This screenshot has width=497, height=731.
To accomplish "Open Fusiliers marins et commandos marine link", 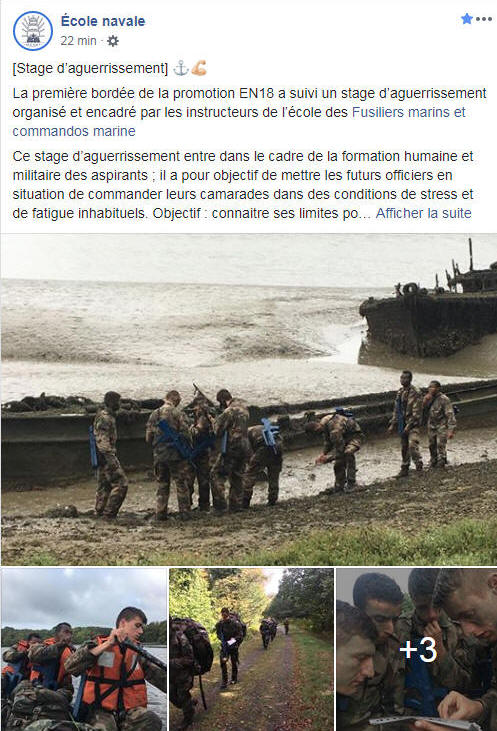I will [239, 122].
